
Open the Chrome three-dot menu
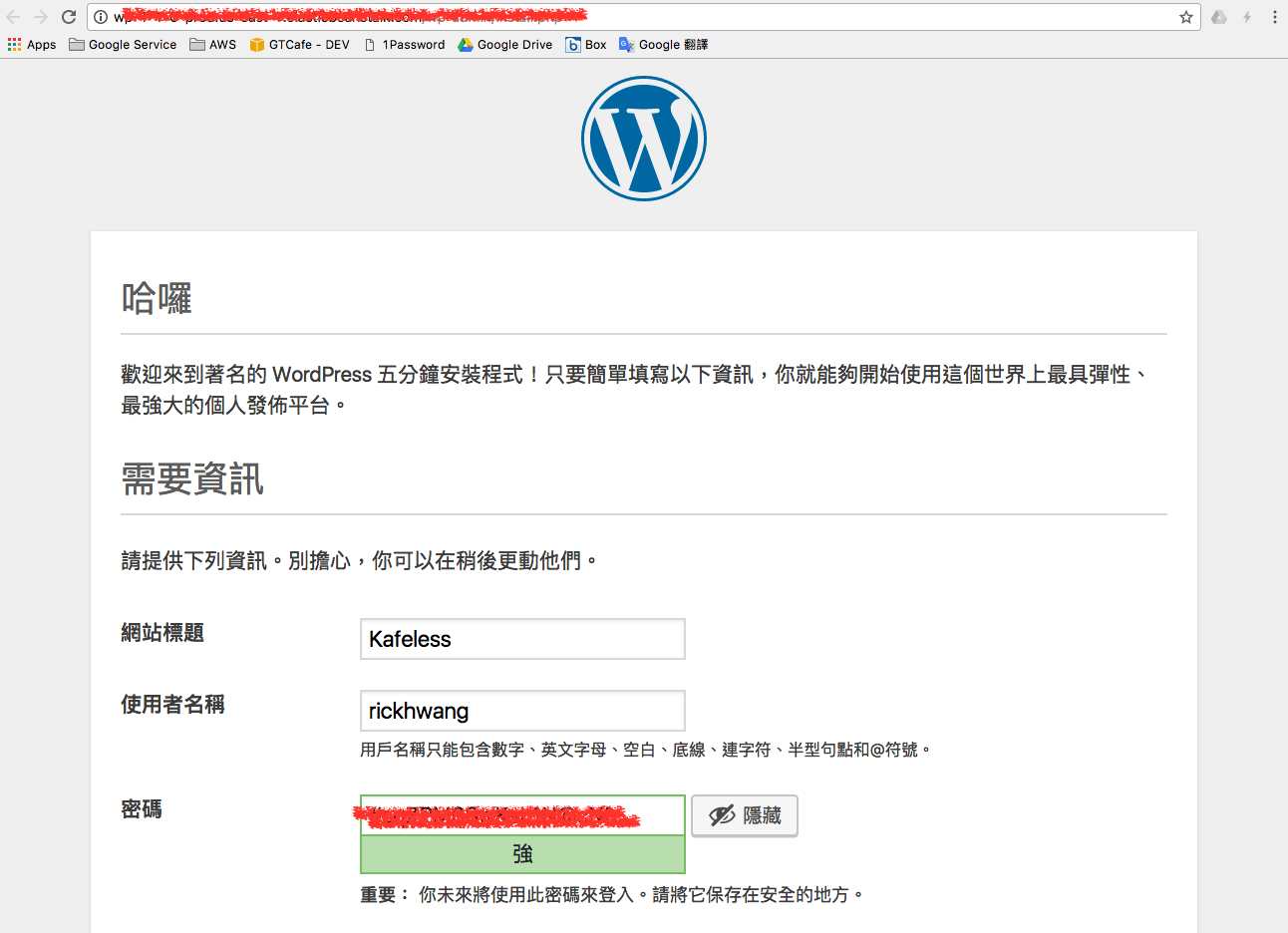tap(1274, 17)
